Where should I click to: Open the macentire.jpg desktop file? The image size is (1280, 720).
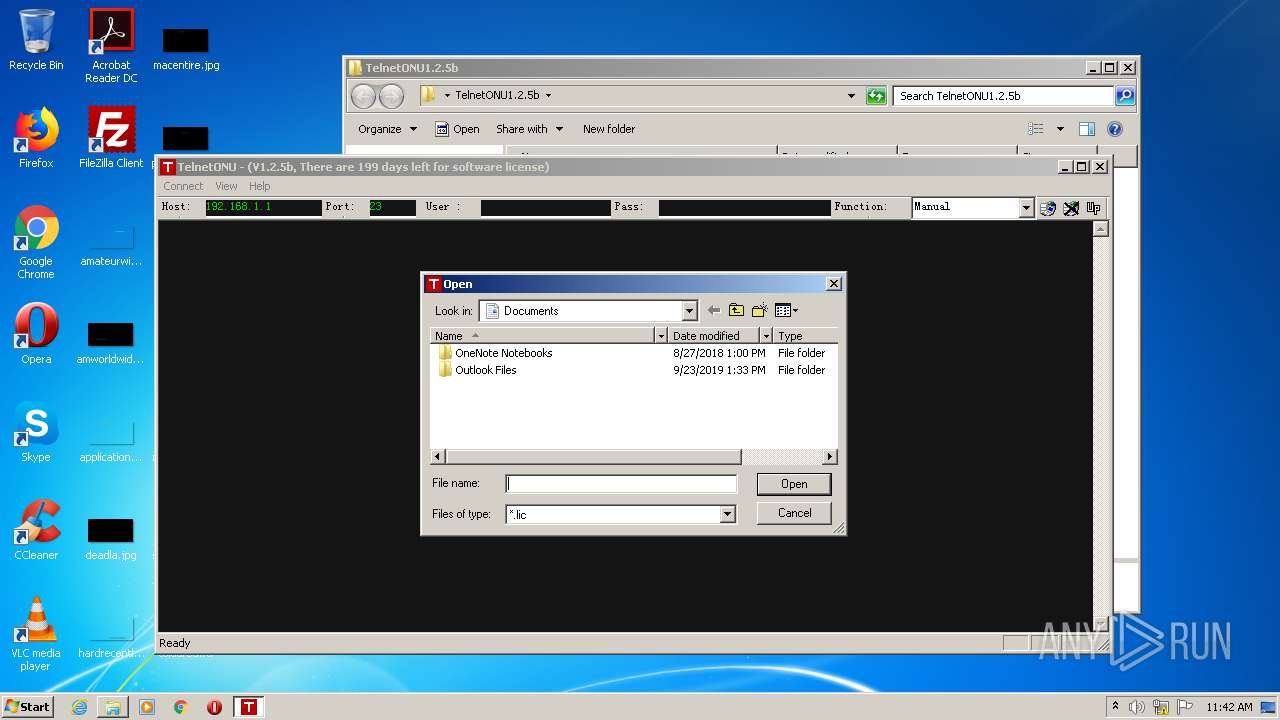pyautogui.click(x=186, y=48)
